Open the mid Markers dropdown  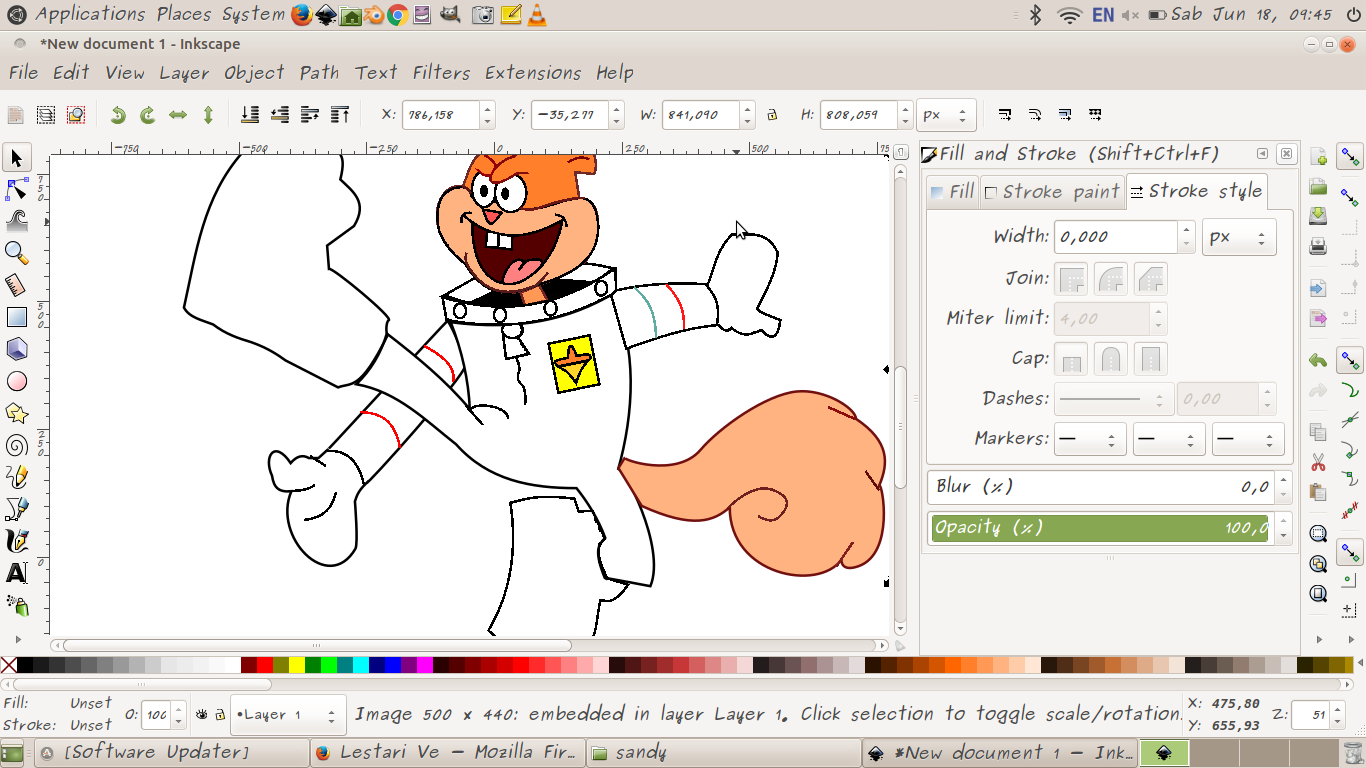(1169, 439)
